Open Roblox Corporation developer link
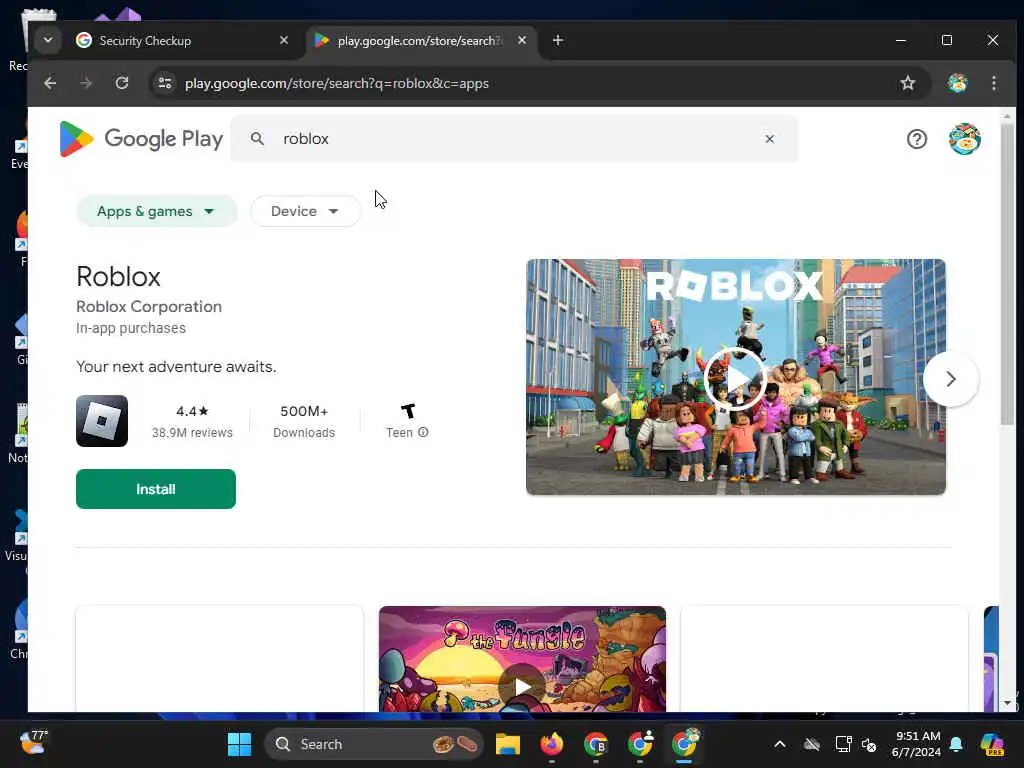Viewport: 1024px width, 768px height. pos(149,306)
